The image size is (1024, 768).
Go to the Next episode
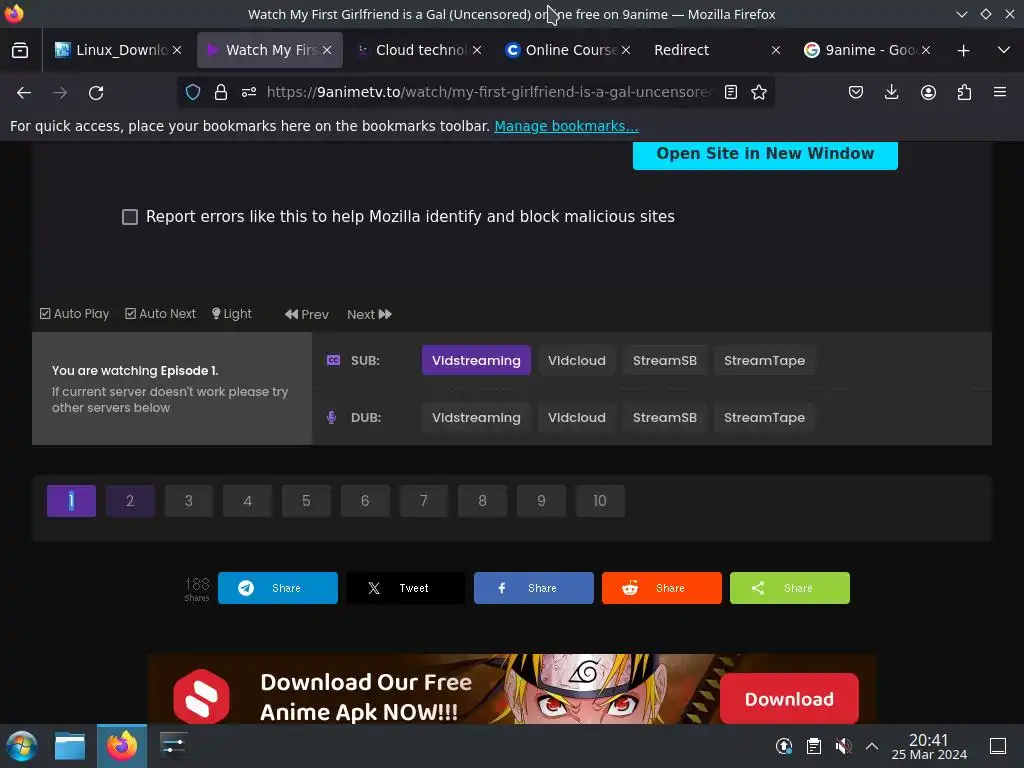tap(370, 314)
